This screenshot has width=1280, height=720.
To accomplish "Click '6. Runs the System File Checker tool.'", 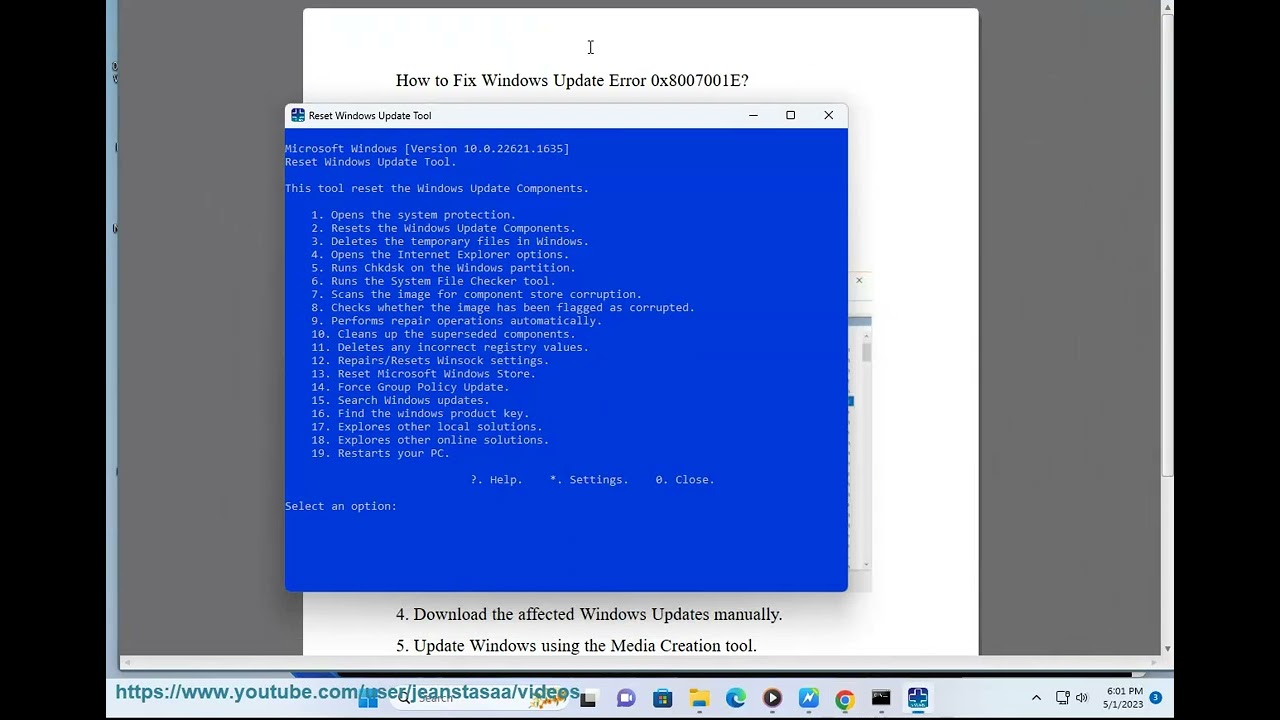I will click(433, 281).
